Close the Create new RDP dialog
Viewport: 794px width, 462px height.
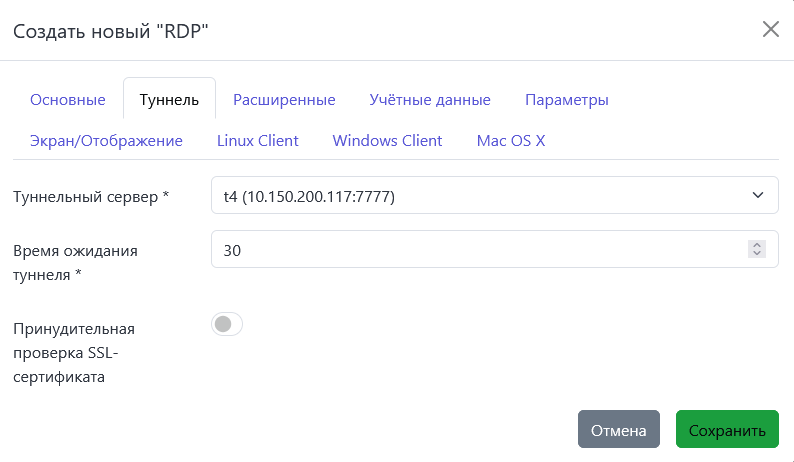coord(770,29)
